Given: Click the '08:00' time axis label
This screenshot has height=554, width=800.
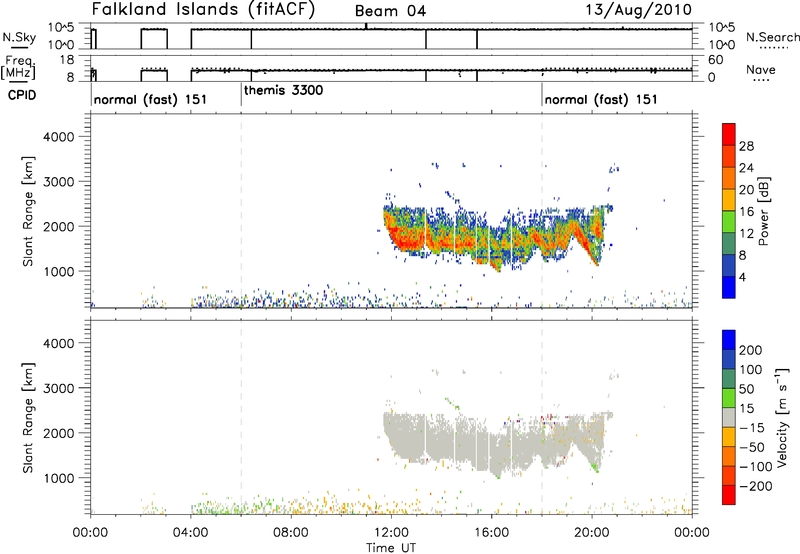Looking at the screenshot, I should [x=291, y=533].
